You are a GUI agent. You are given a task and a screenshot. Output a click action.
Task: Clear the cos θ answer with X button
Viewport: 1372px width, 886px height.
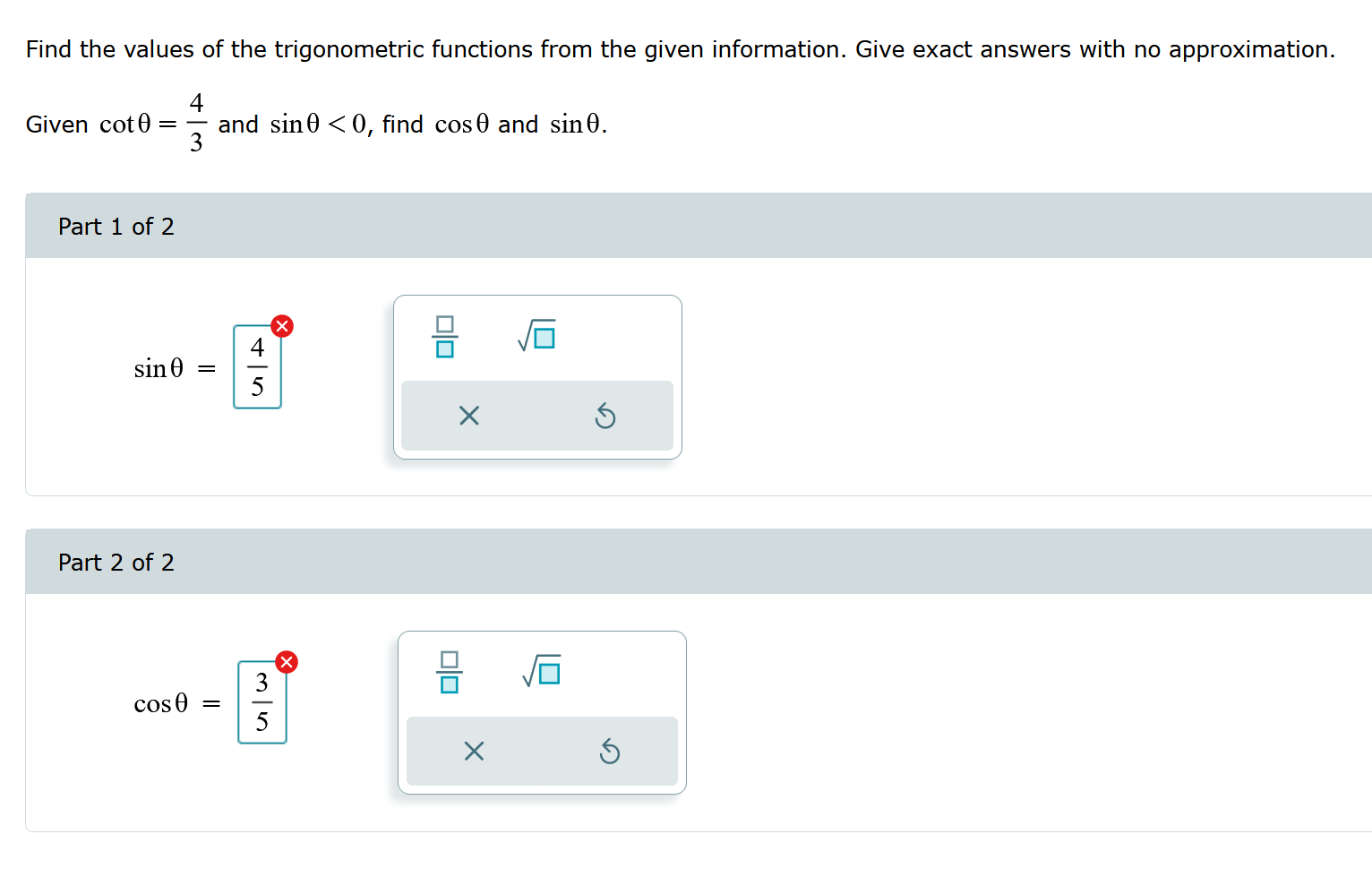pos(474,751)
